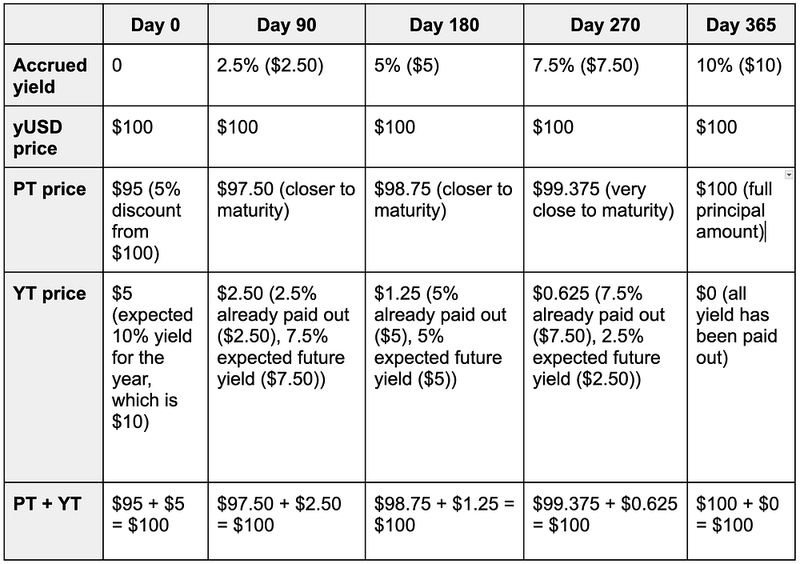Viewport: 800px width, 564px height.
Task: Click the Day 180 column header
Action: [443, 24]
